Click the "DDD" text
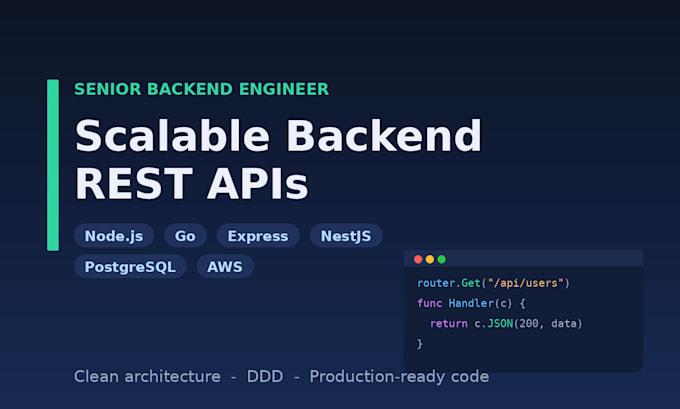This screenshot has width=680, height=409. click(265, 376)
